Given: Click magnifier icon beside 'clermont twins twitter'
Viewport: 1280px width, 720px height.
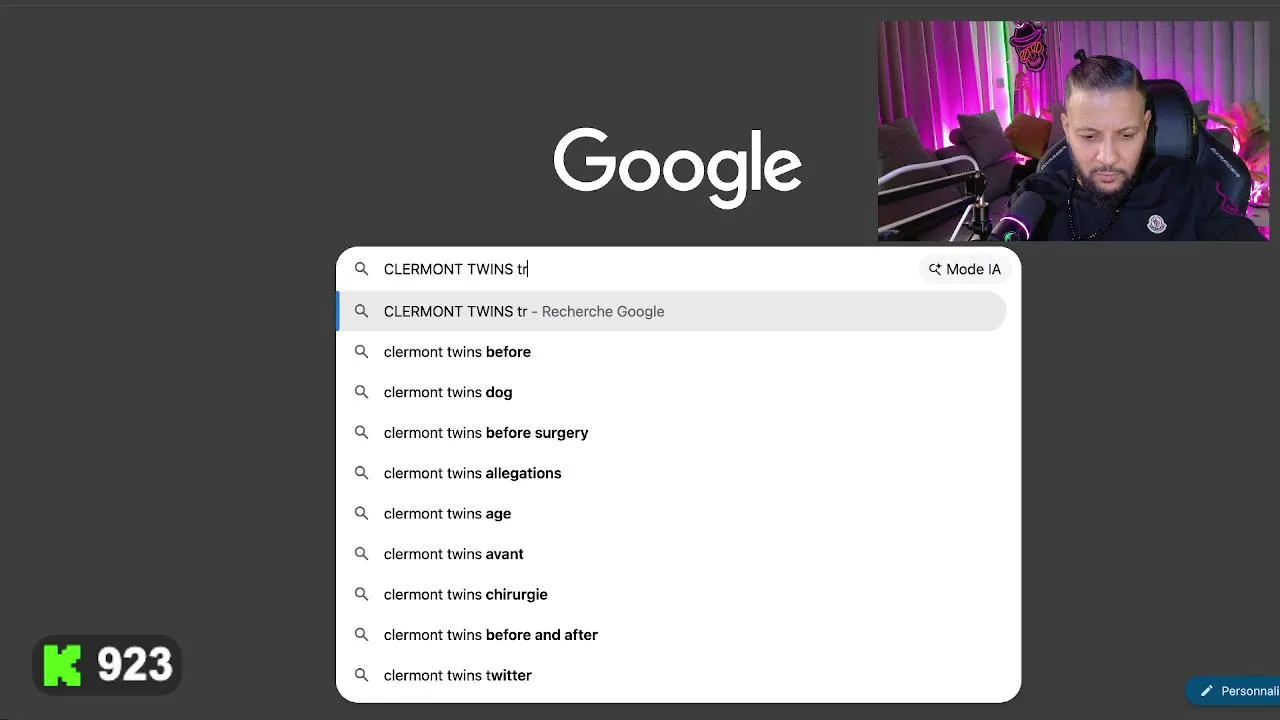Looking at the screenshot, I should (x=362, y=676).
